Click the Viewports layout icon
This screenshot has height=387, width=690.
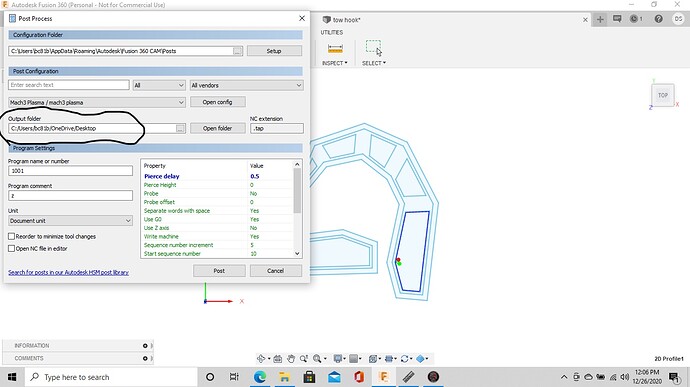click(389, 359)
